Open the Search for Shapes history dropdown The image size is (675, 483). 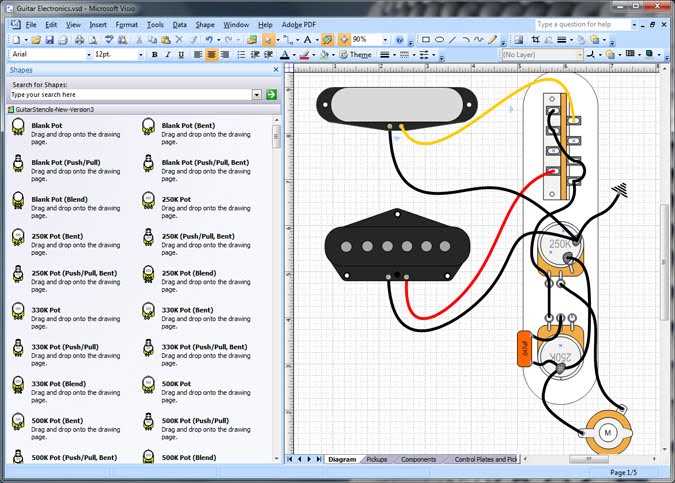pos(257,94)
